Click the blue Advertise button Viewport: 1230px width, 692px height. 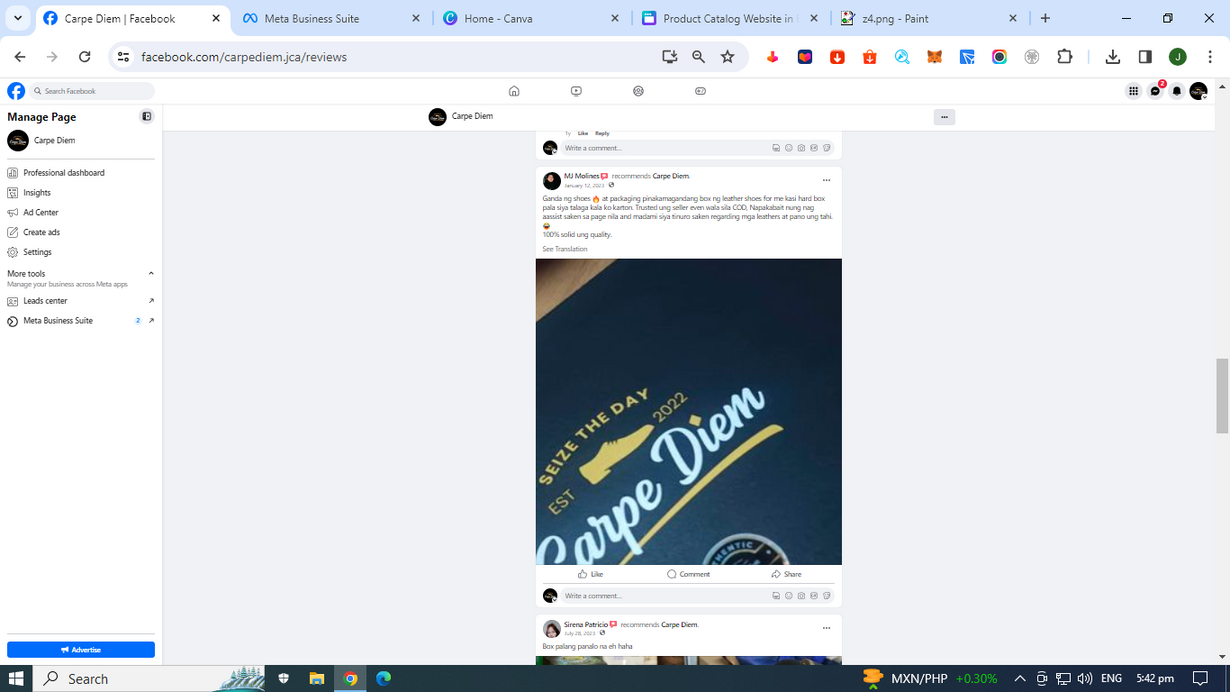pyautogui.click(x=81, y=650)
